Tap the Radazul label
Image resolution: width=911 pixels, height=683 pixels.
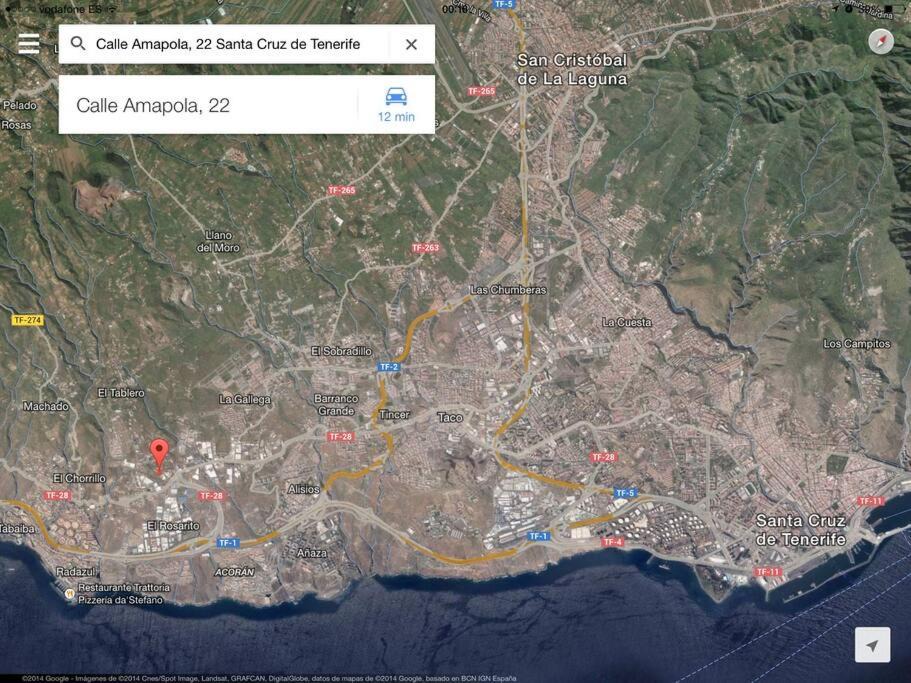click(76, 571)
